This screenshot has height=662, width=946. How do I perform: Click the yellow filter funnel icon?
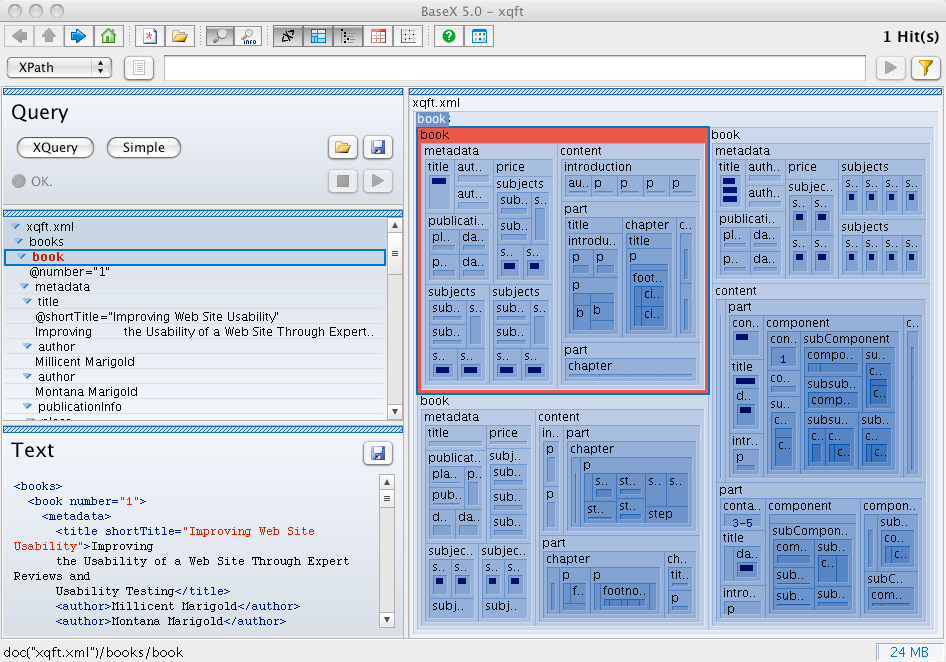[925, 68]
